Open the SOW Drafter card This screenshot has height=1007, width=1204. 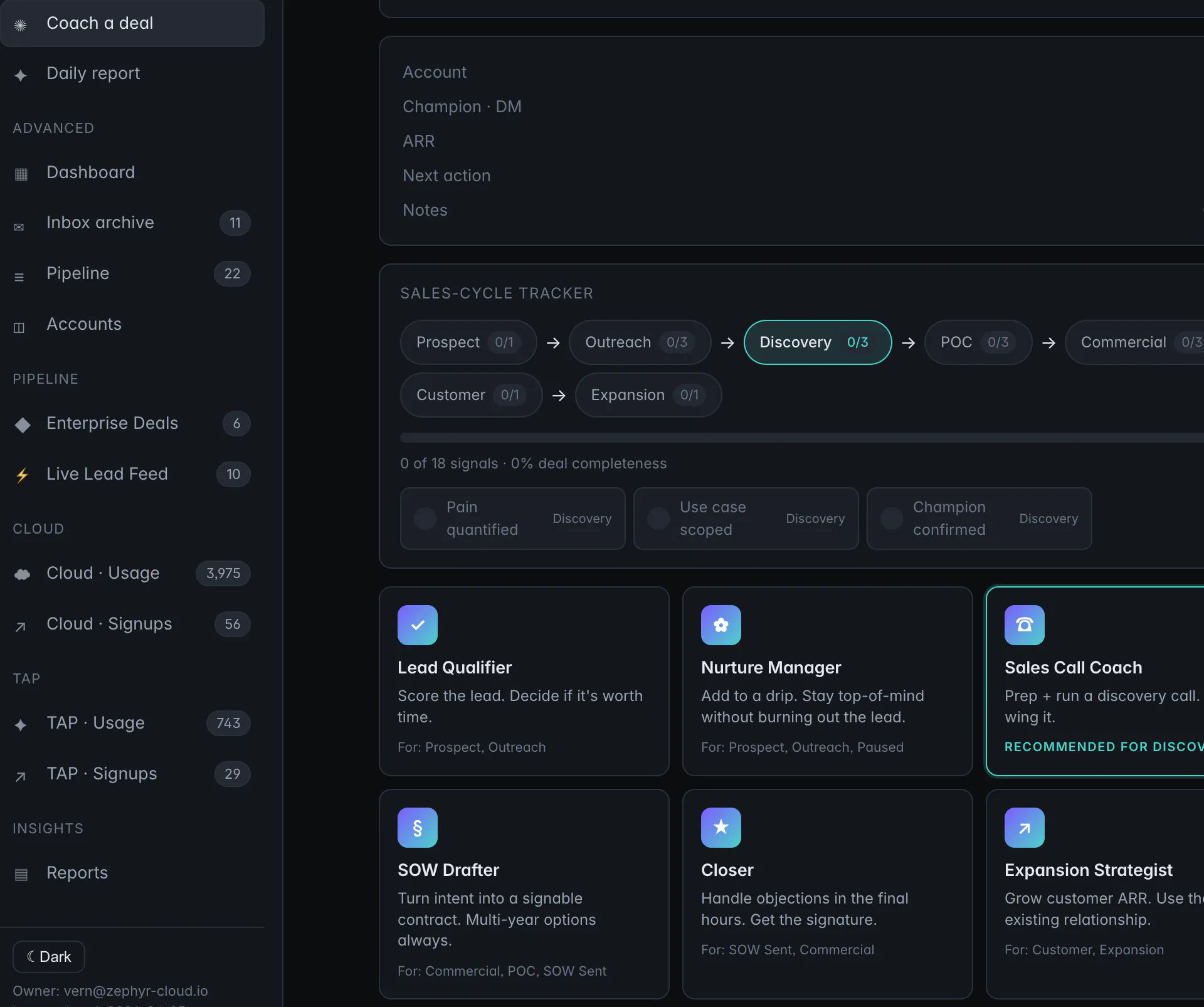click(524, 894)
